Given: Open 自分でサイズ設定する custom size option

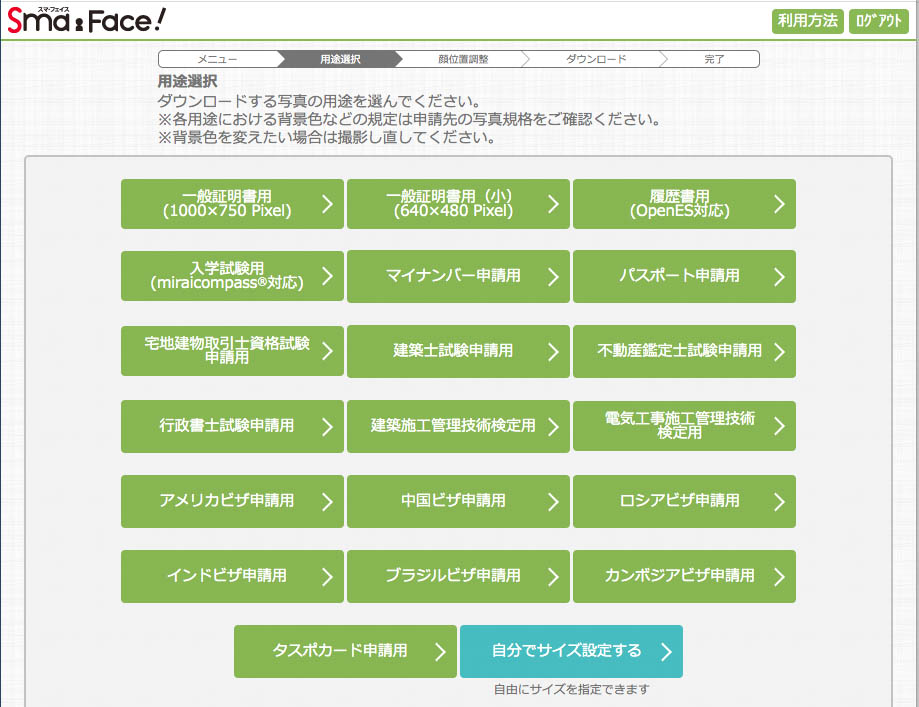Looking at the screenshot, I should click(x=571, y=651).
